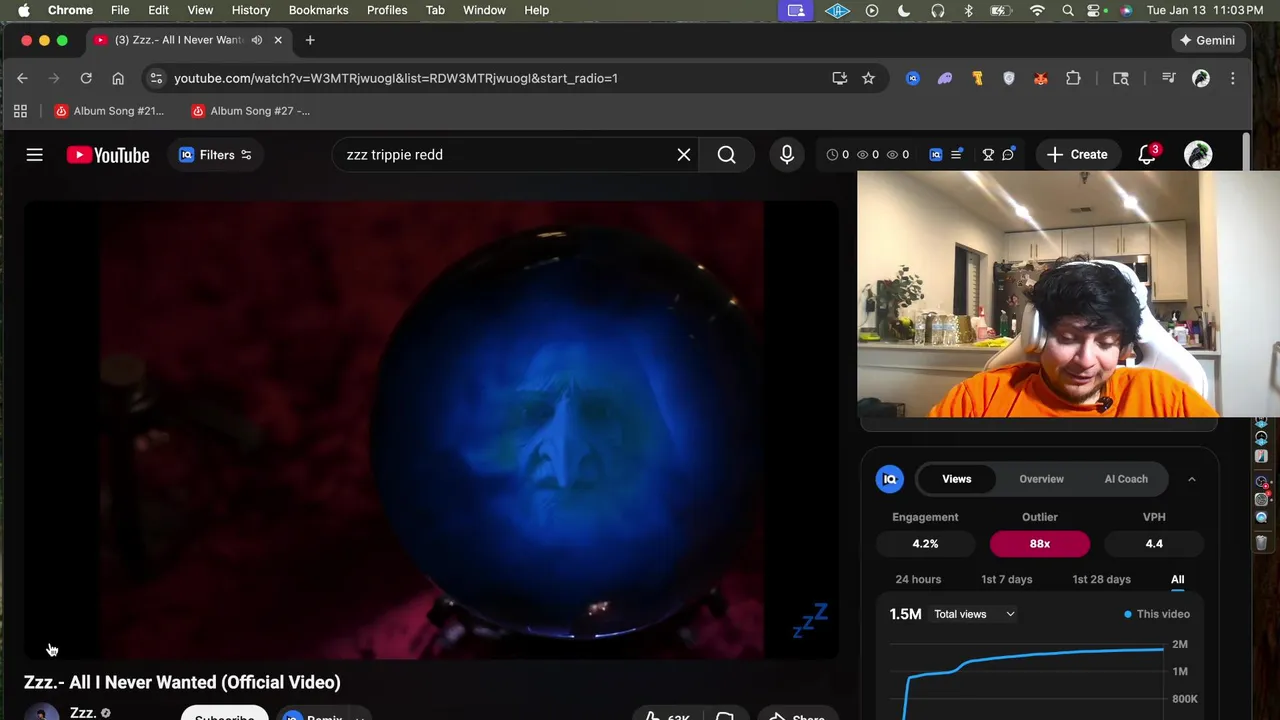Open the Chrome home page button
Screen dimensions: 1280x720
(118, 78)
